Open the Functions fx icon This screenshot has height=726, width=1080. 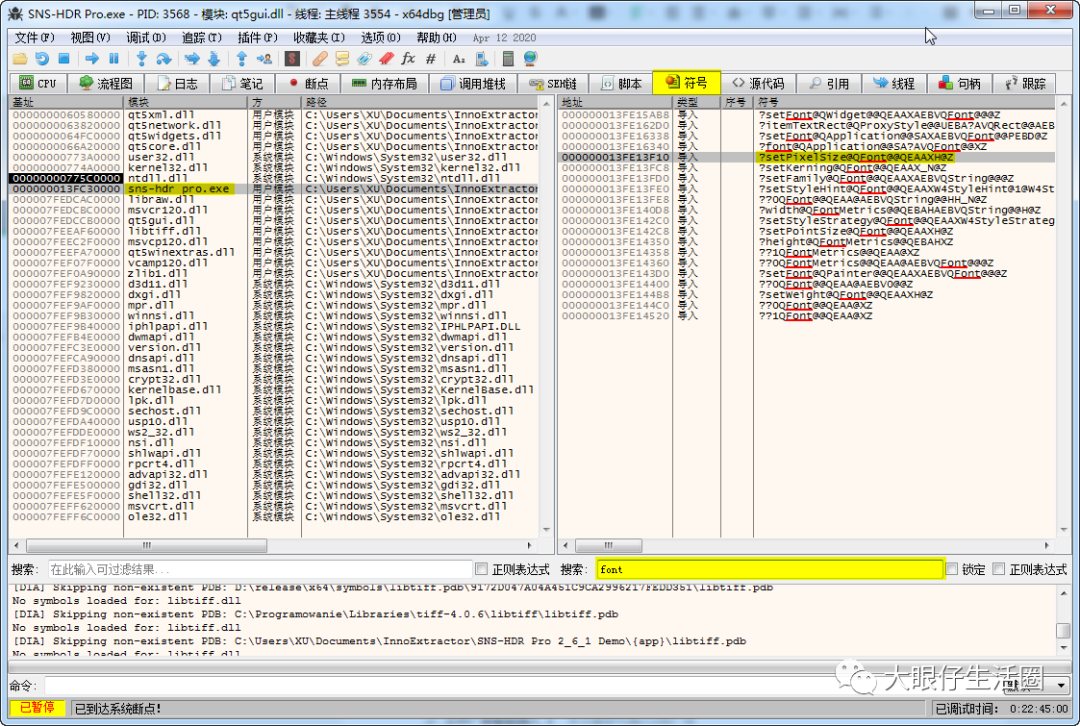point(408,59)
